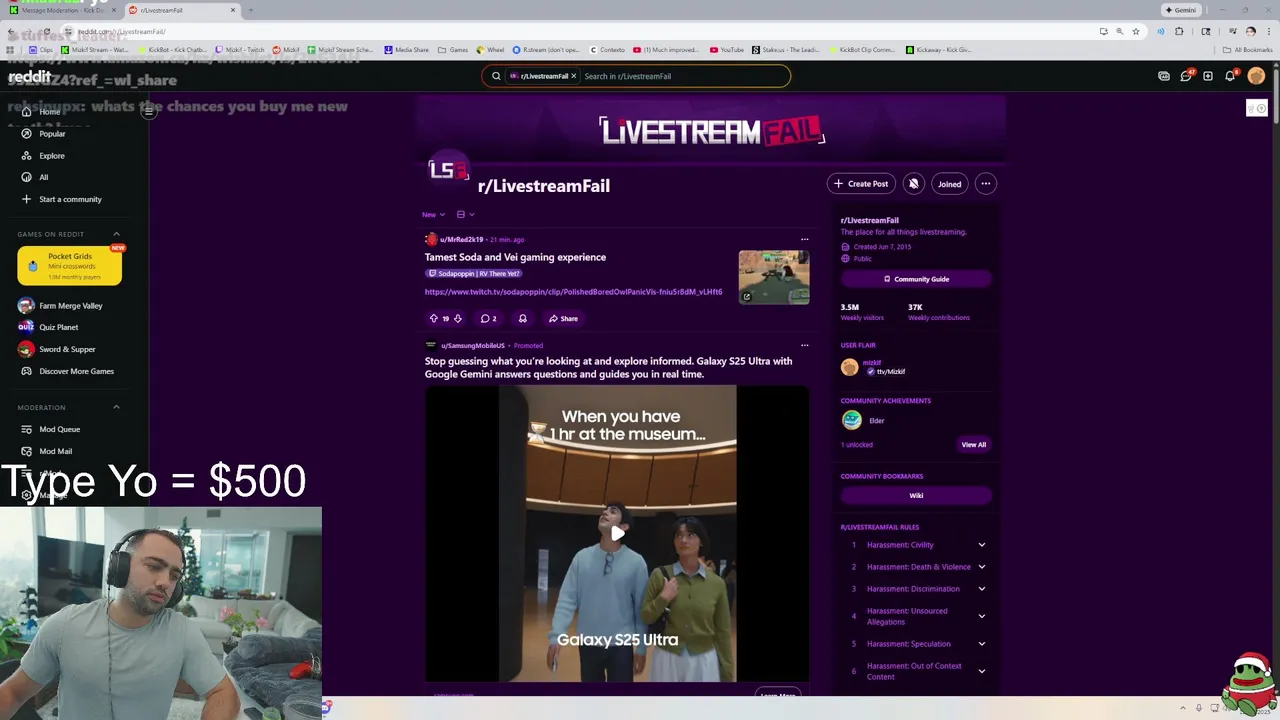Open the Reddit notifications bell in header

[x=1230, y=76]
